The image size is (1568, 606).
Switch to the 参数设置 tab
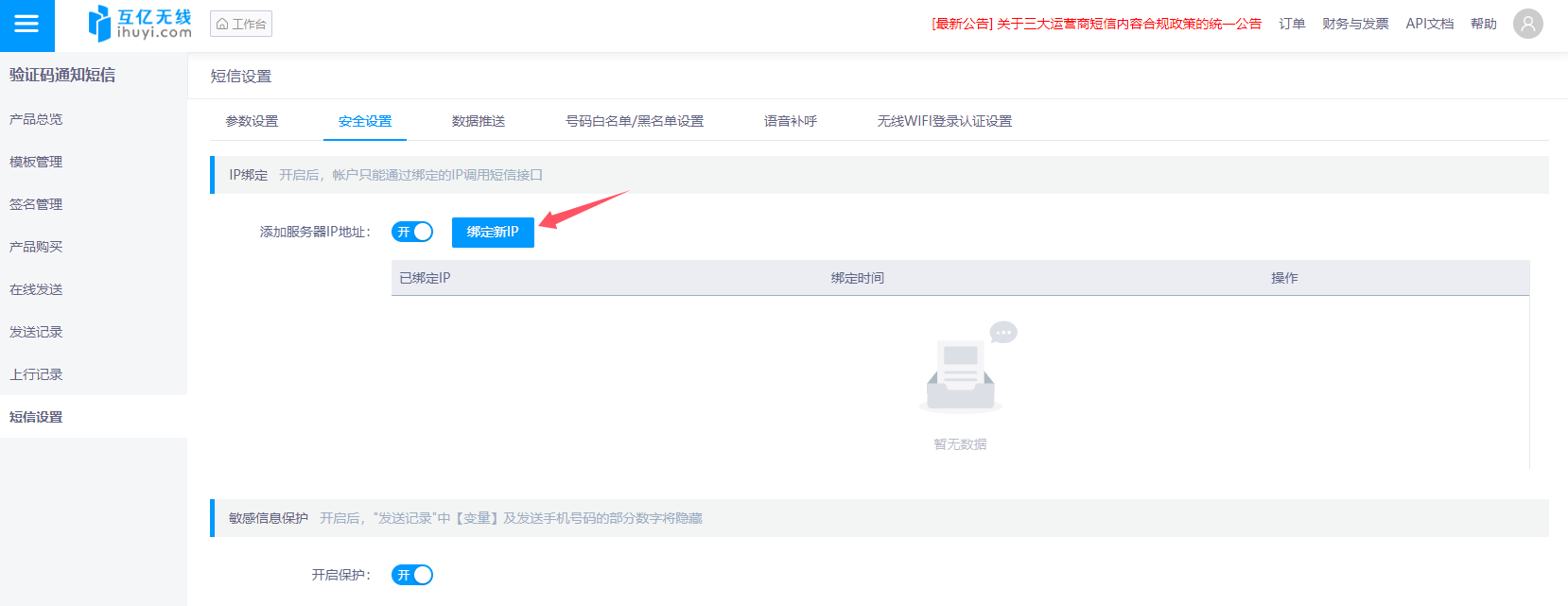point(252,121)
